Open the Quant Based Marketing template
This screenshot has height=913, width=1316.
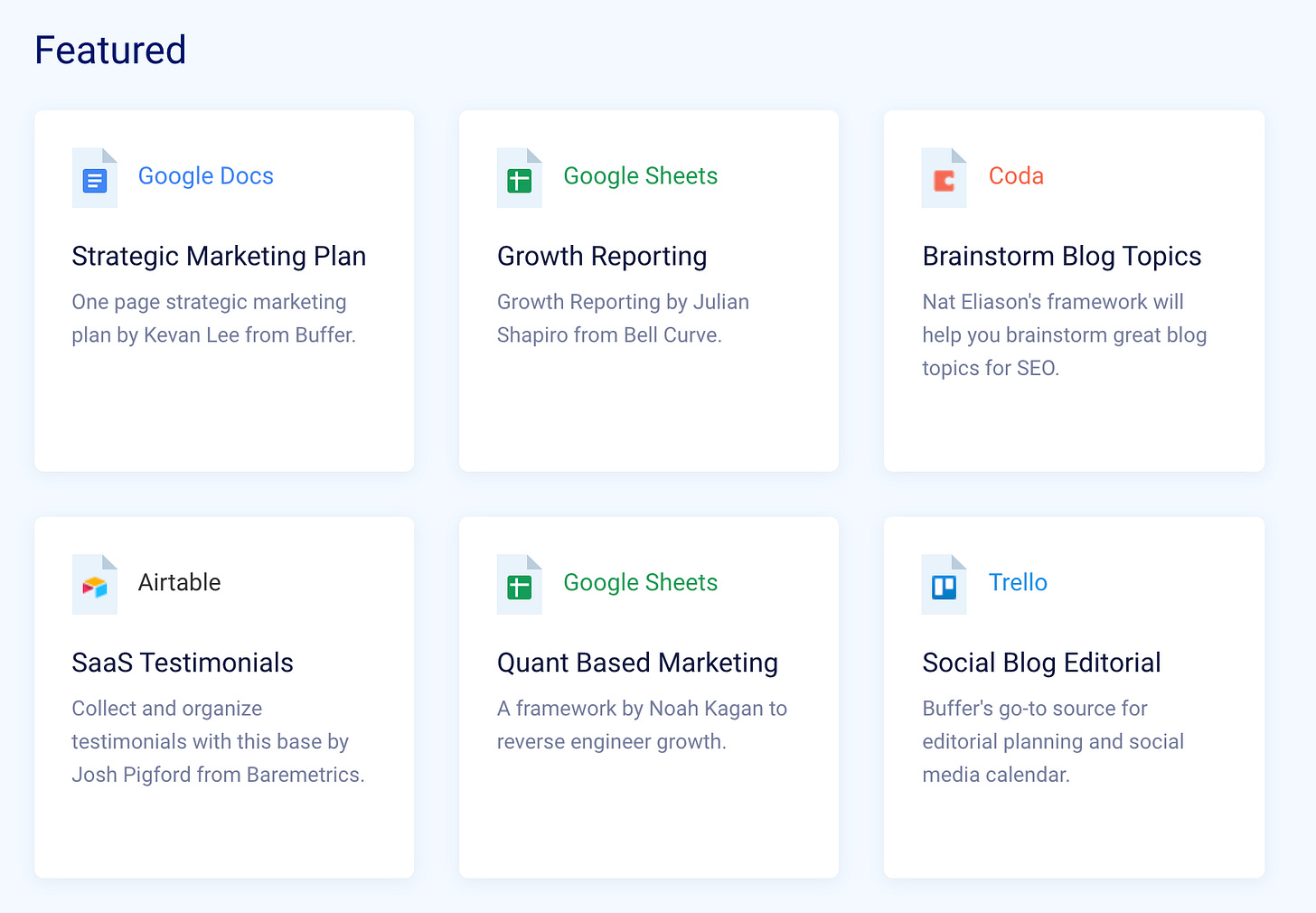point(637,664)
